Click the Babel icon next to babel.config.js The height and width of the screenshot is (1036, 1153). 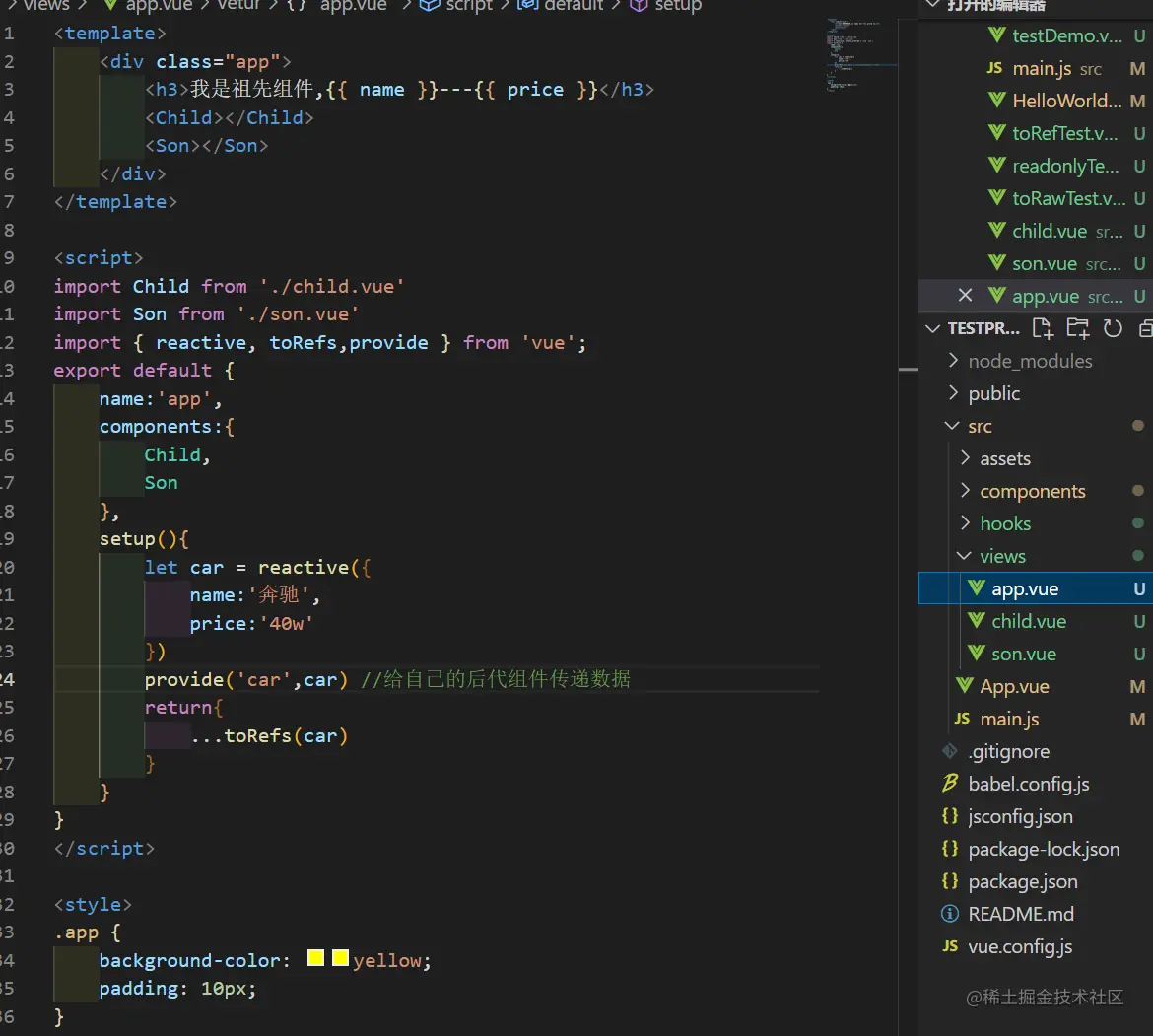click(x=950, y=783)
